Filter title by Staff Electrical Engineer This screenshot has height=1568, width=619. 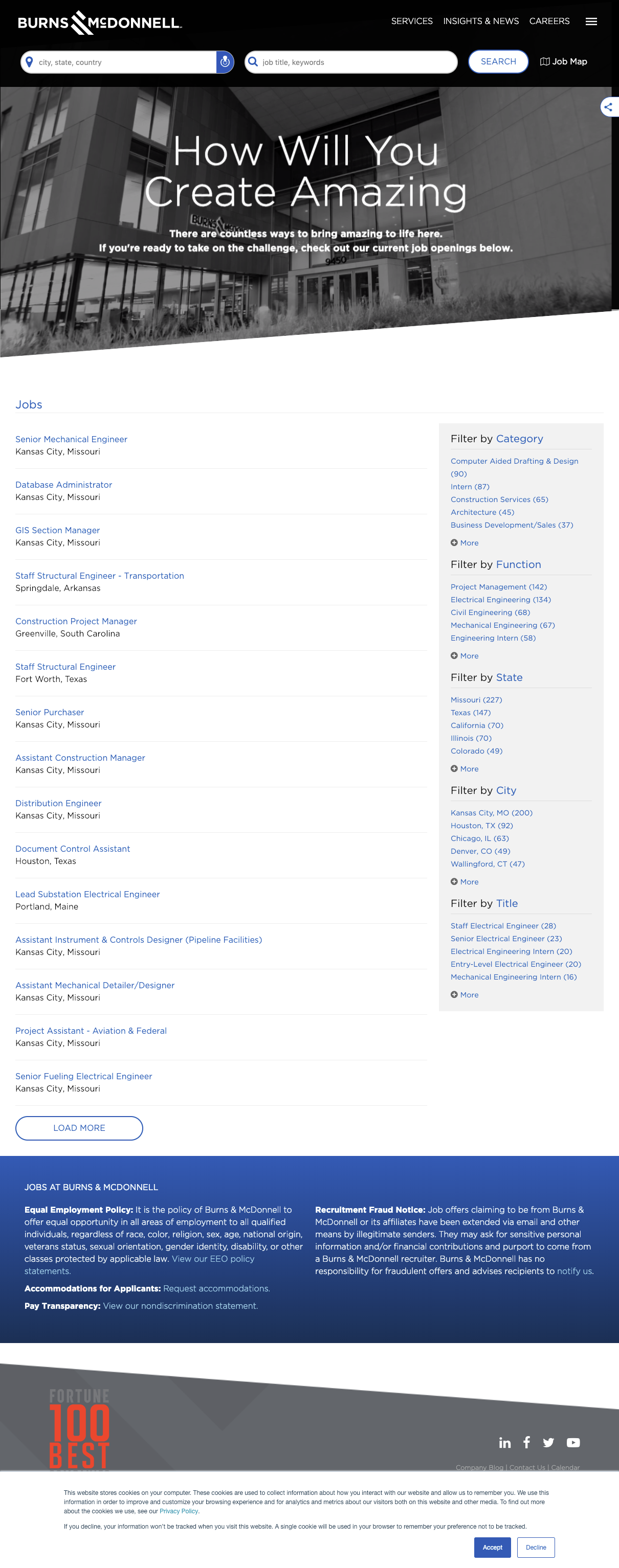[x=503, y=926]
